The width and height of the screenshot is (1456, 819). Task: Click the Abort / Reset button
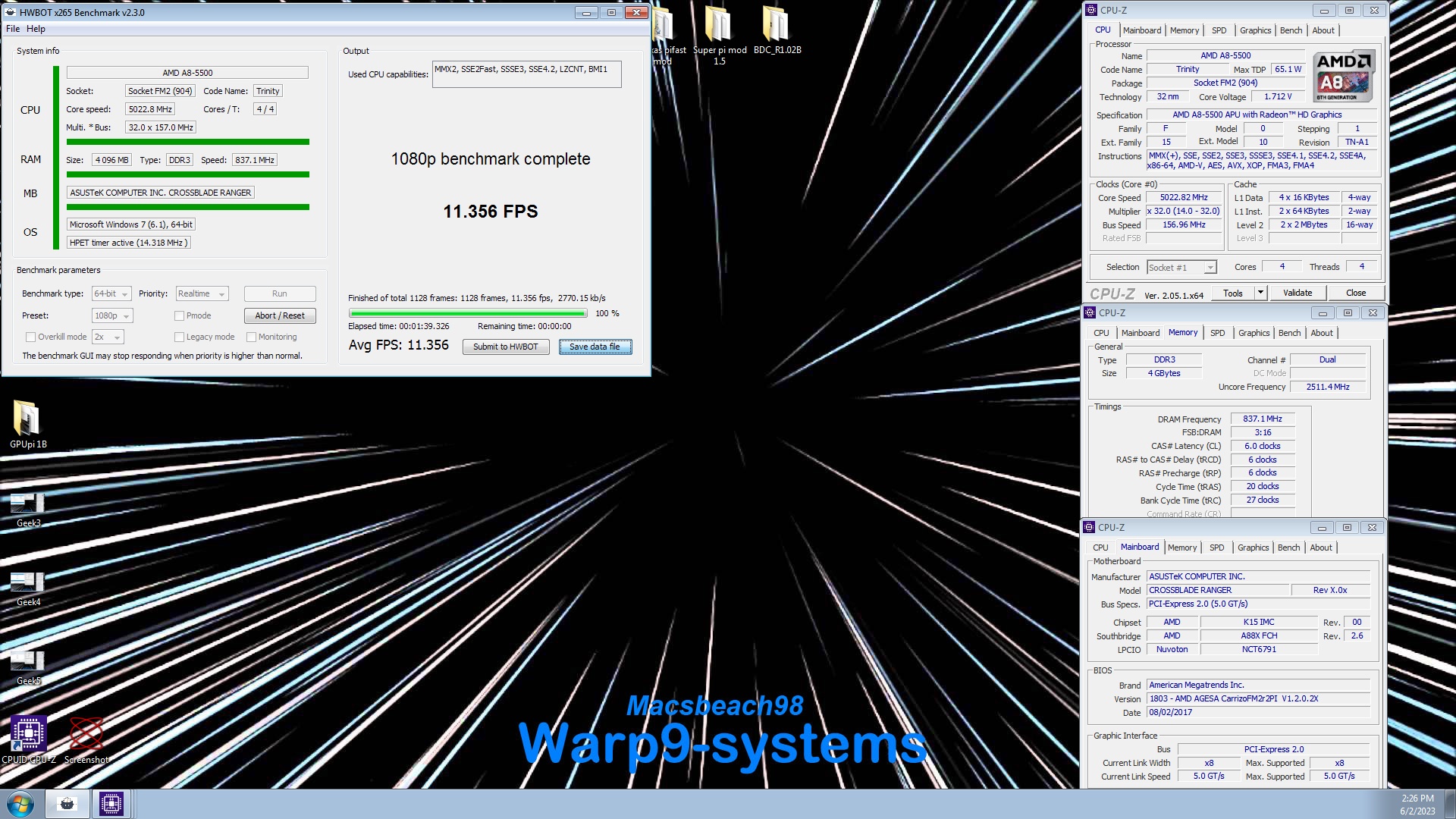(280, 315)
